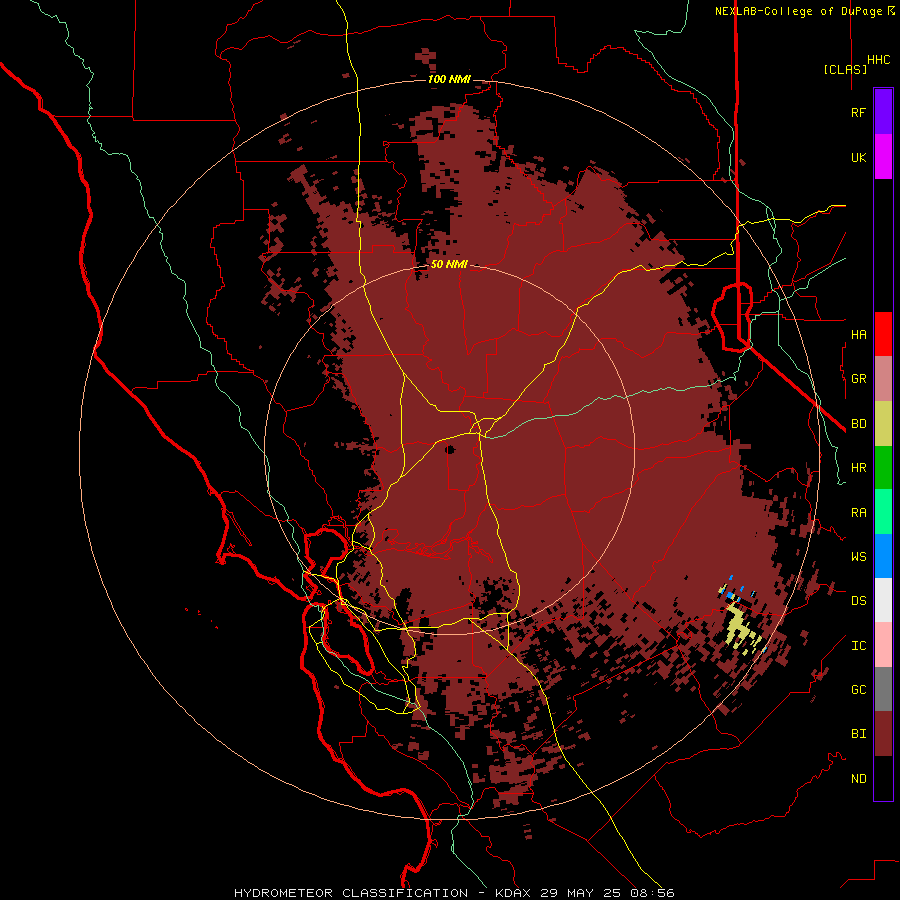Click the UK legend label
900x900 pixels.
pos(858,158)
